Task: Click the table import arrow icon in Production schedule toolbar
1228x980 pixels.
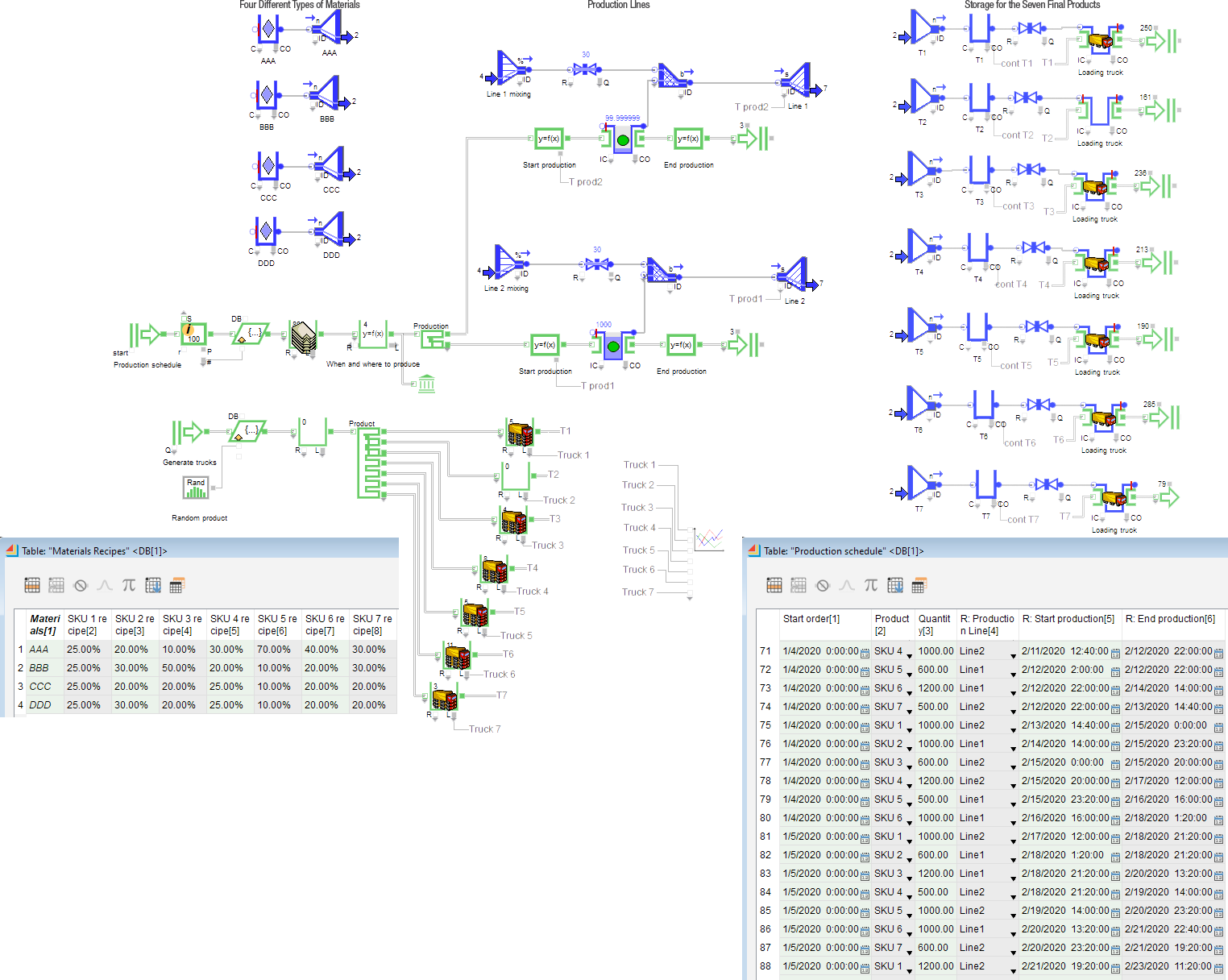Action: (x=895, y=586)
